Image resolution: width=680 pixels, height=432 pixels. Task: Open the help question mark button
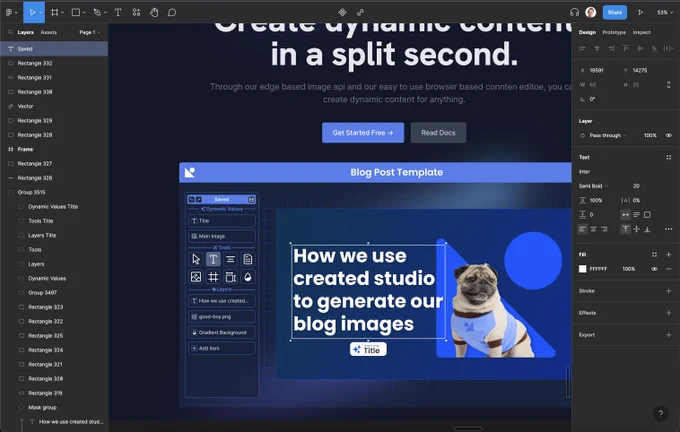tap(660, 413)
